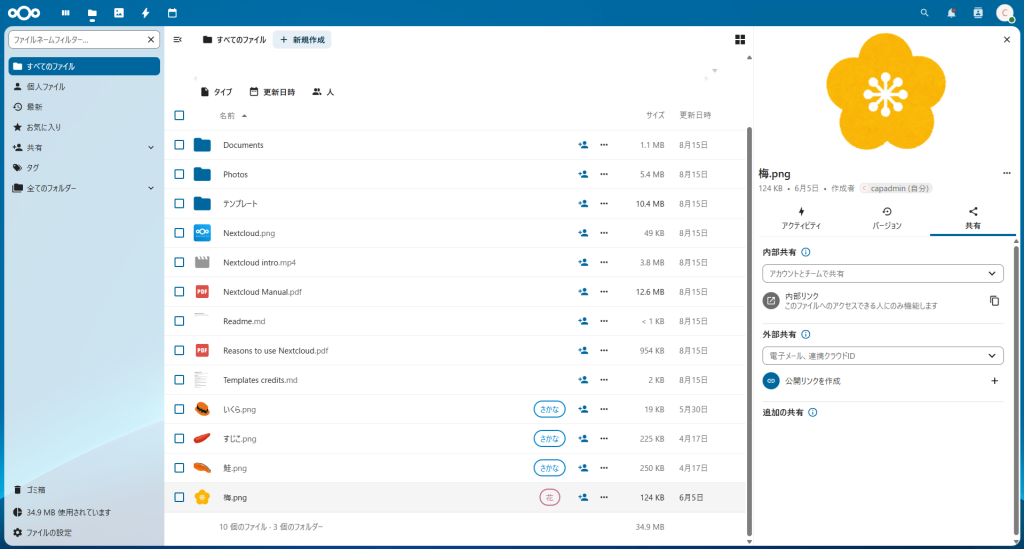1024x549 pixels.
Task: Create a public link with the plus button
Action: point(994,381)
